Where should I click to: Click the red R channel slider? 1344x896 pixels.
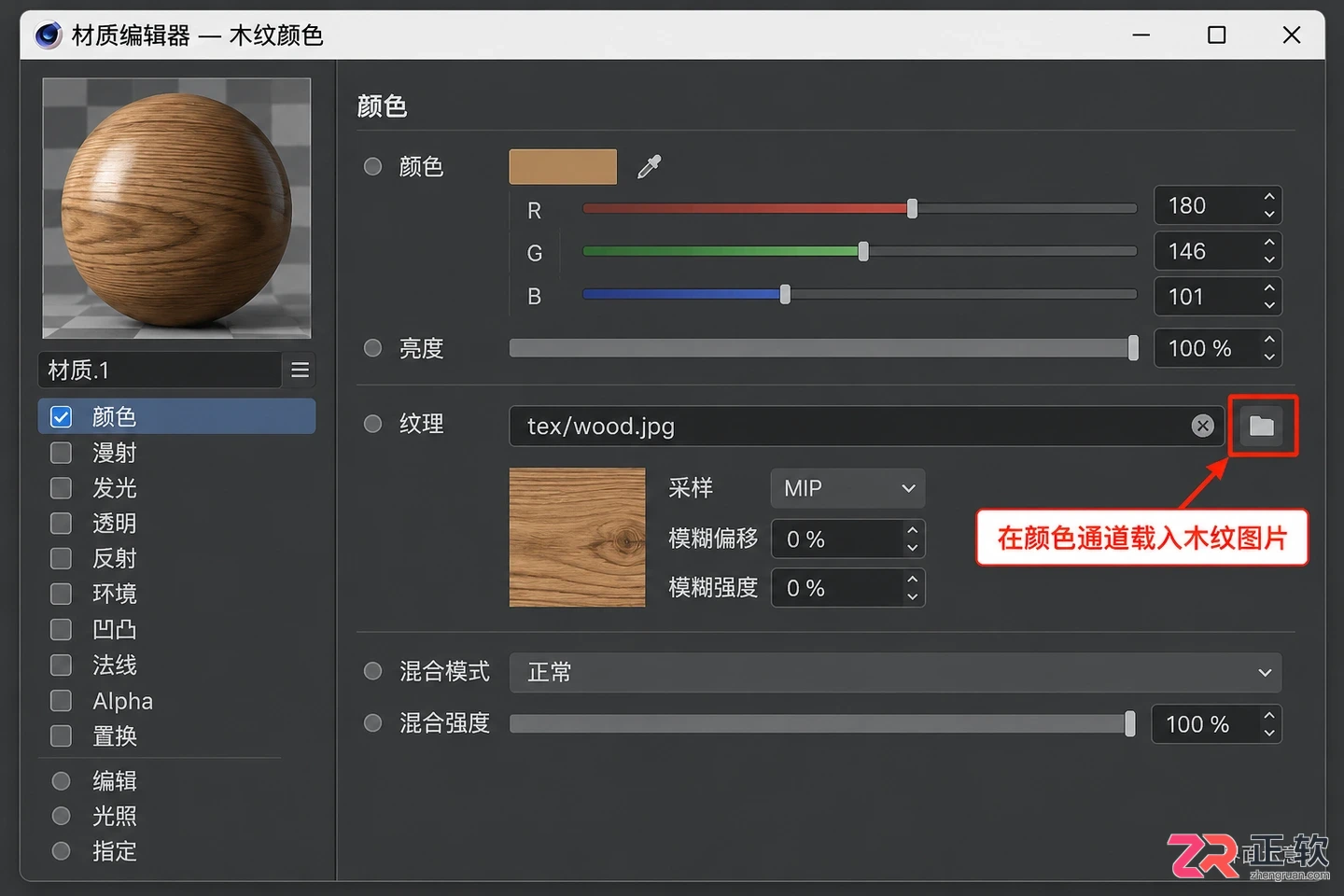(860, 208)
